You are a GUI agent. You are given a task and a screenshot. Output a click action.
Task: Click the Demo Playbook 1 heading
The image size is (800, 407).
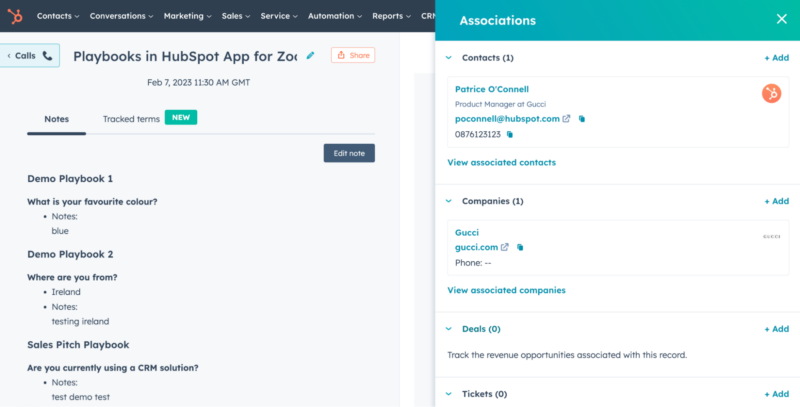click(70, 179)
